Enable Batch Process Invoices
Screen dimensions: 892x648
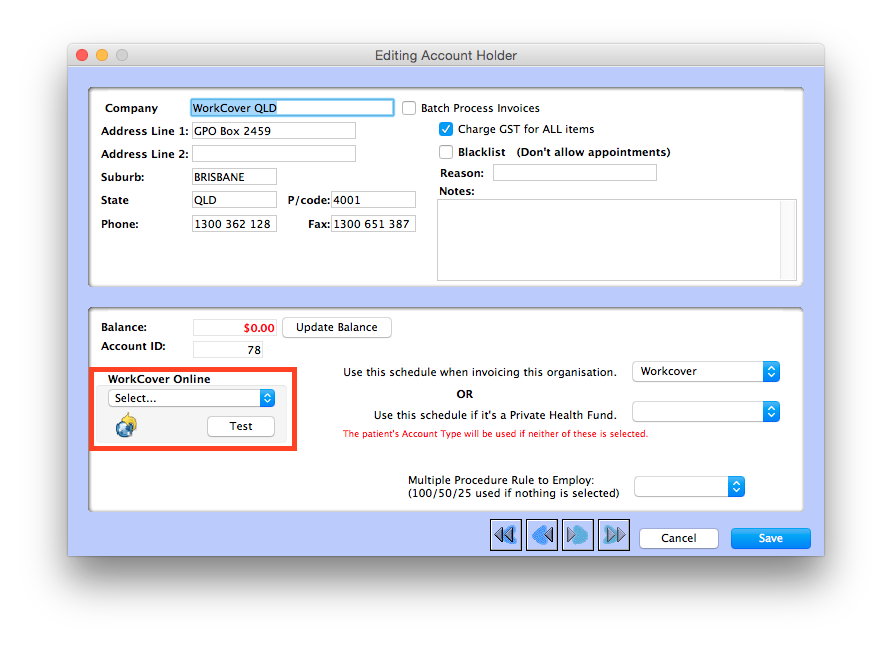coord(408,108)
